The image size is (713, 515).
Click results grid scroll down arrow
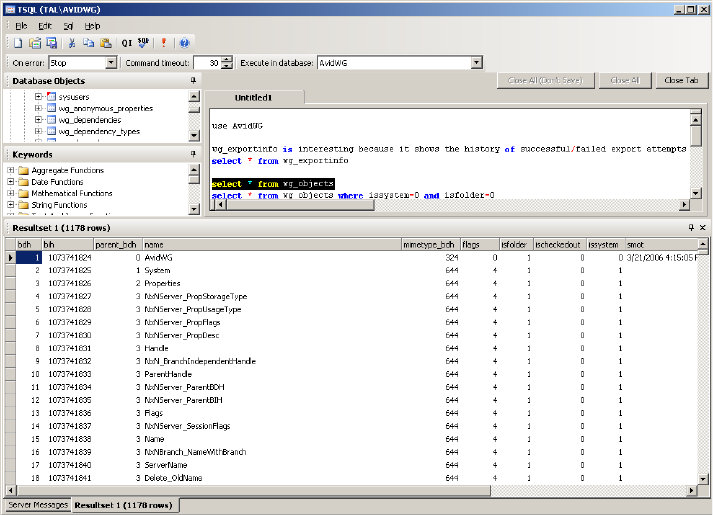pos(703,479)
